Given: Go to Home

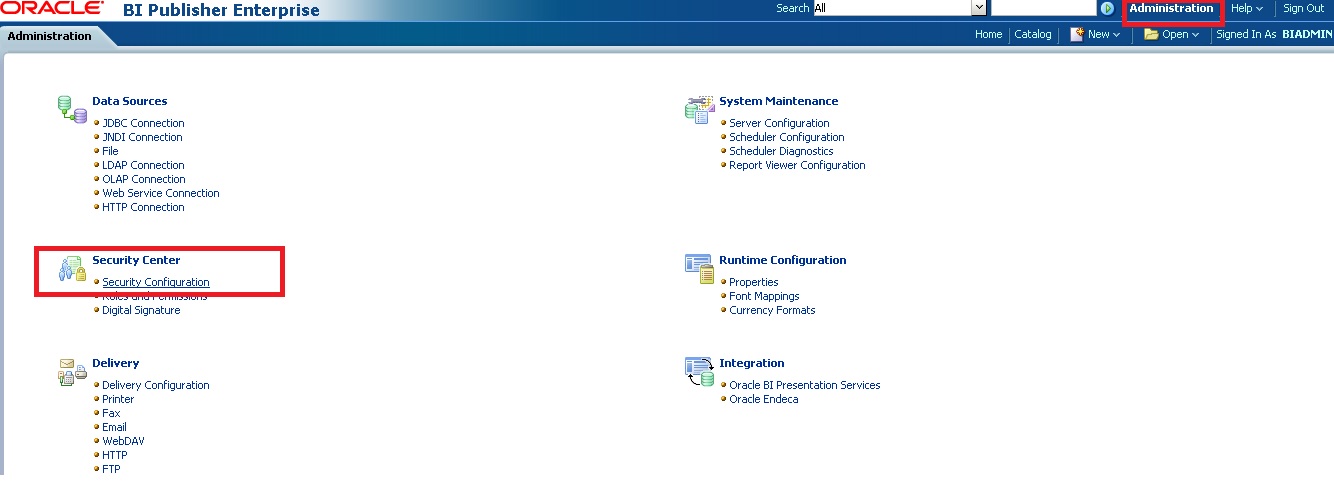Looking at the screenshot, I should (988, 35).
